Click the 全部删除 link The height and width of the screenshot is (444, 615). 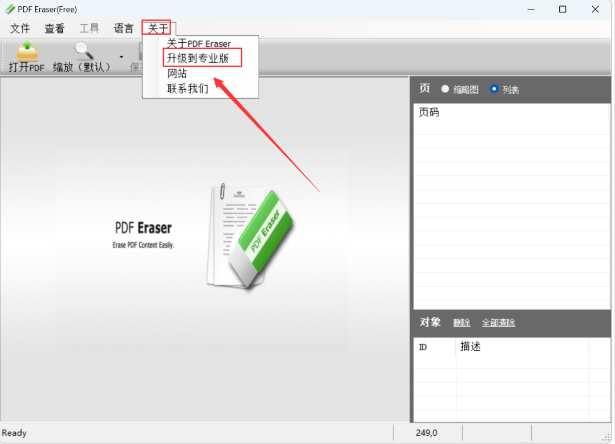[498, 323]
